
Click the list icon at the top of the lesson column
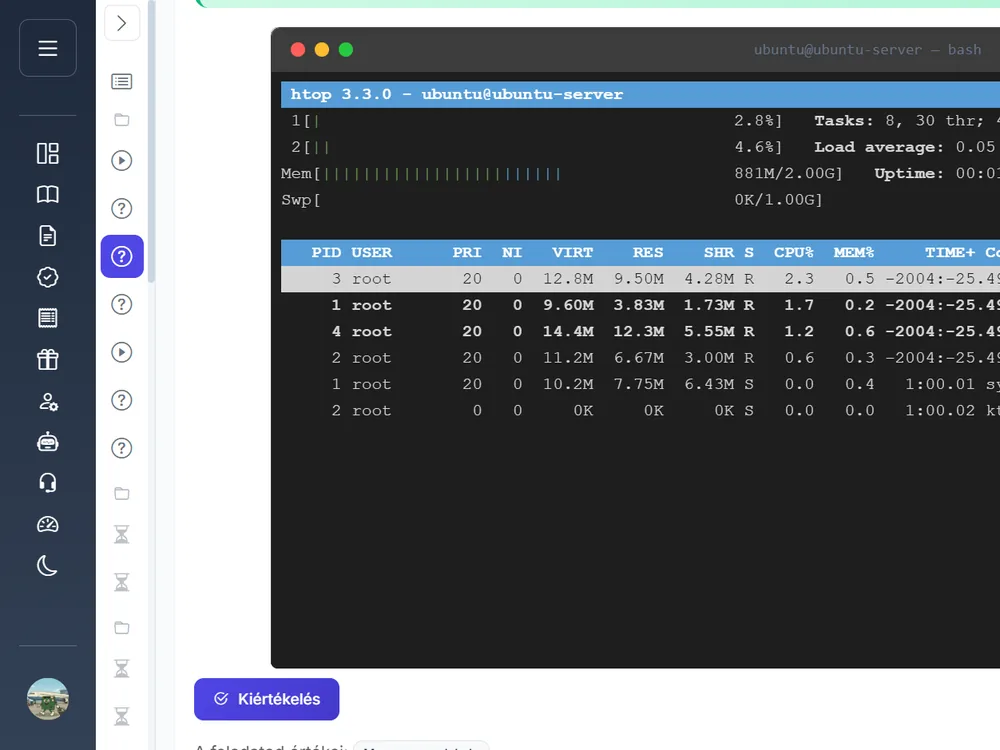tap(122, 81)
